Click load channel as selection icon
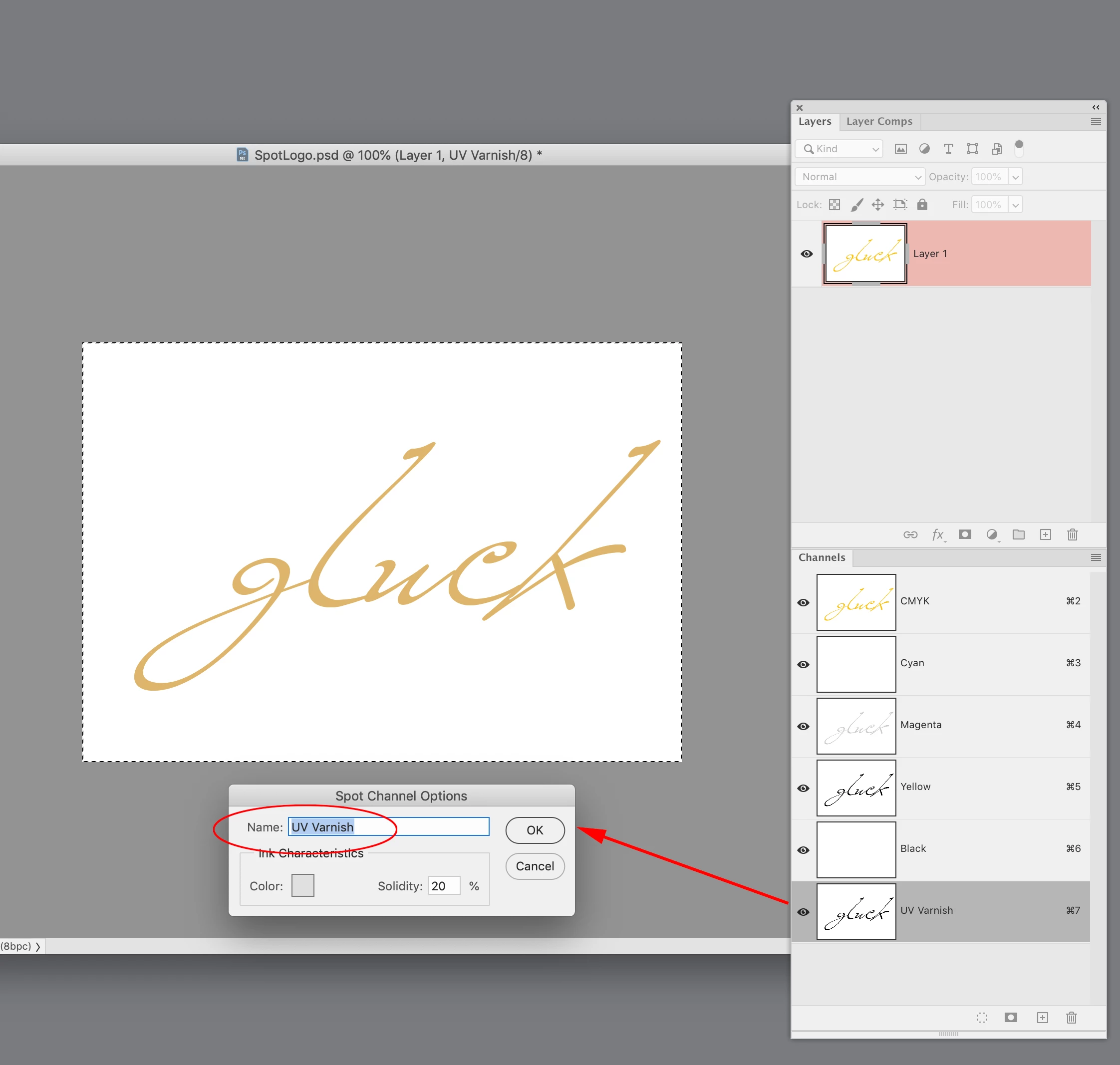The image size is (1120, 1065). pyautogui.click(x=981, y=1017)
